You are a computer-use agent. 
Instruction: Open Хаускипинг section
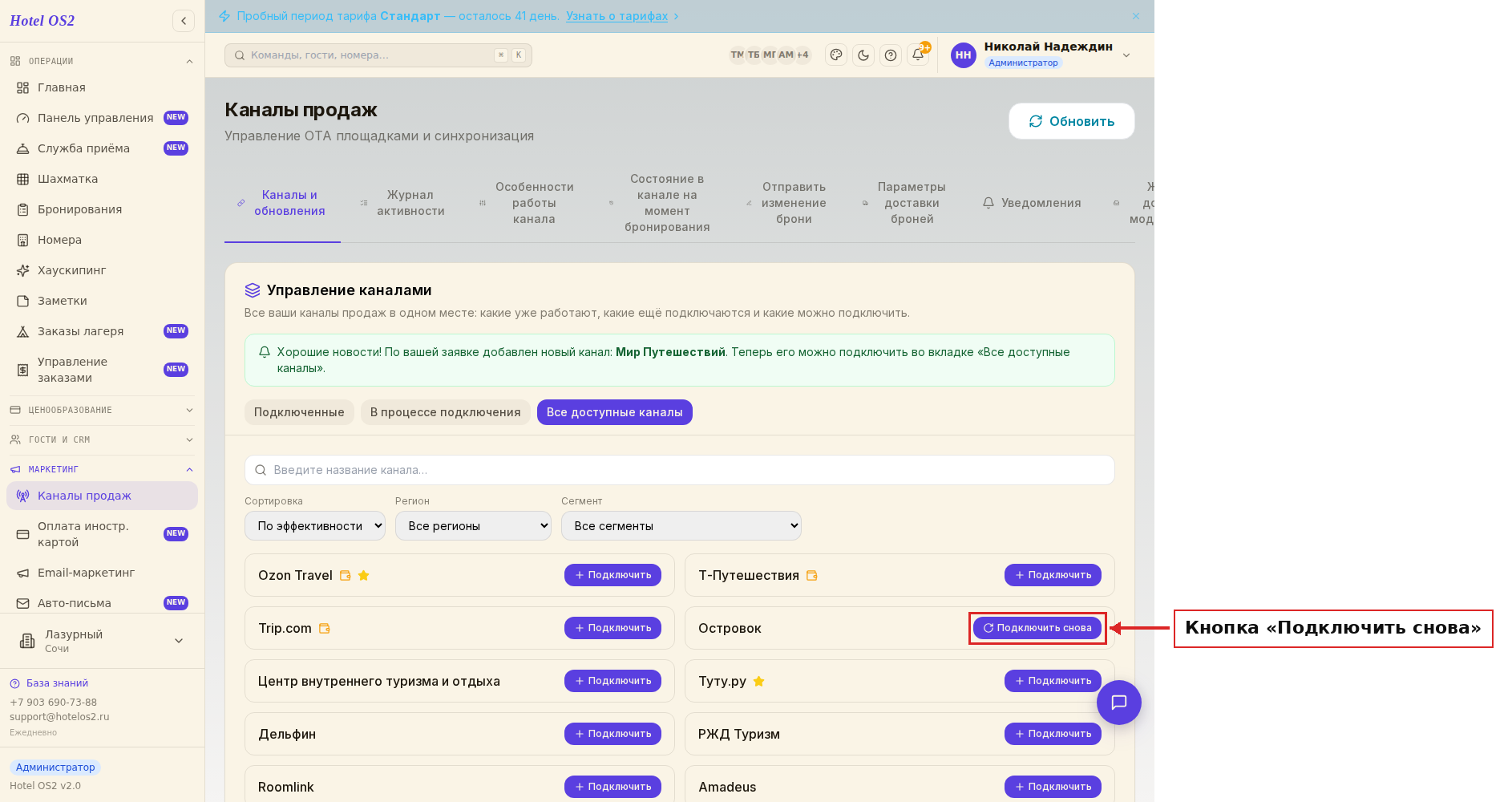point(102,270)
